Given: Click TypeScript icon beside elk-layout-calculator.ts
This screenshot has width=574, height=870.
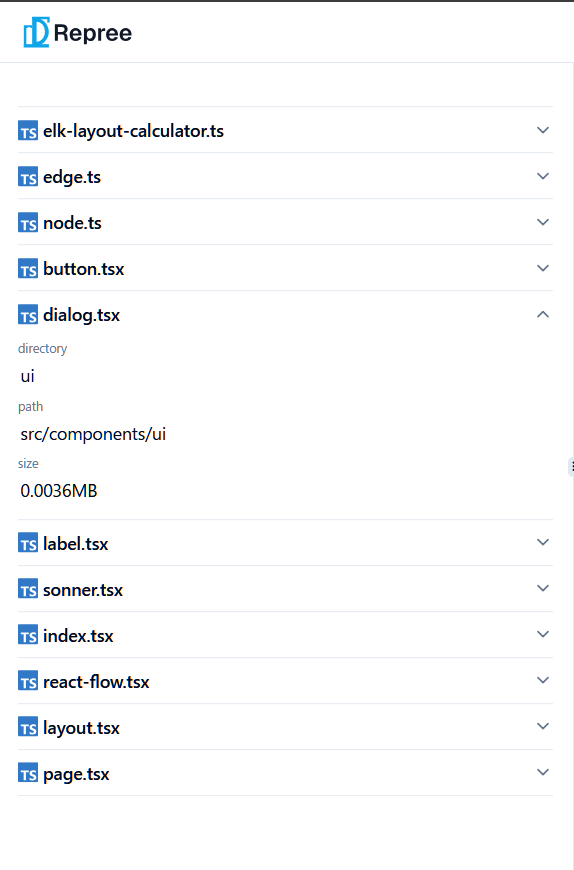Looking at the screenshot, I should pyautogui.click(x=28, y=130).
